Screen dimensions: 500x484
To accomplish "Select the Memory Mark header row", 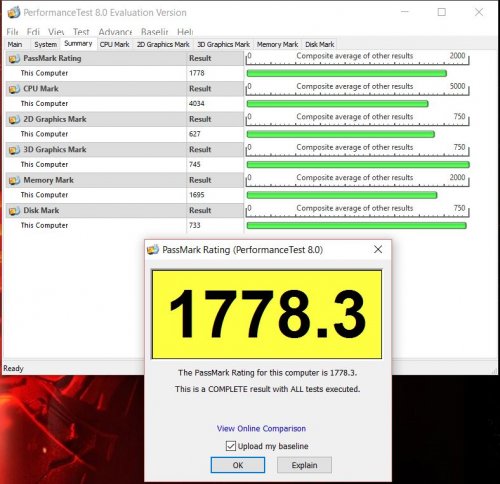I will coord(124,180).
